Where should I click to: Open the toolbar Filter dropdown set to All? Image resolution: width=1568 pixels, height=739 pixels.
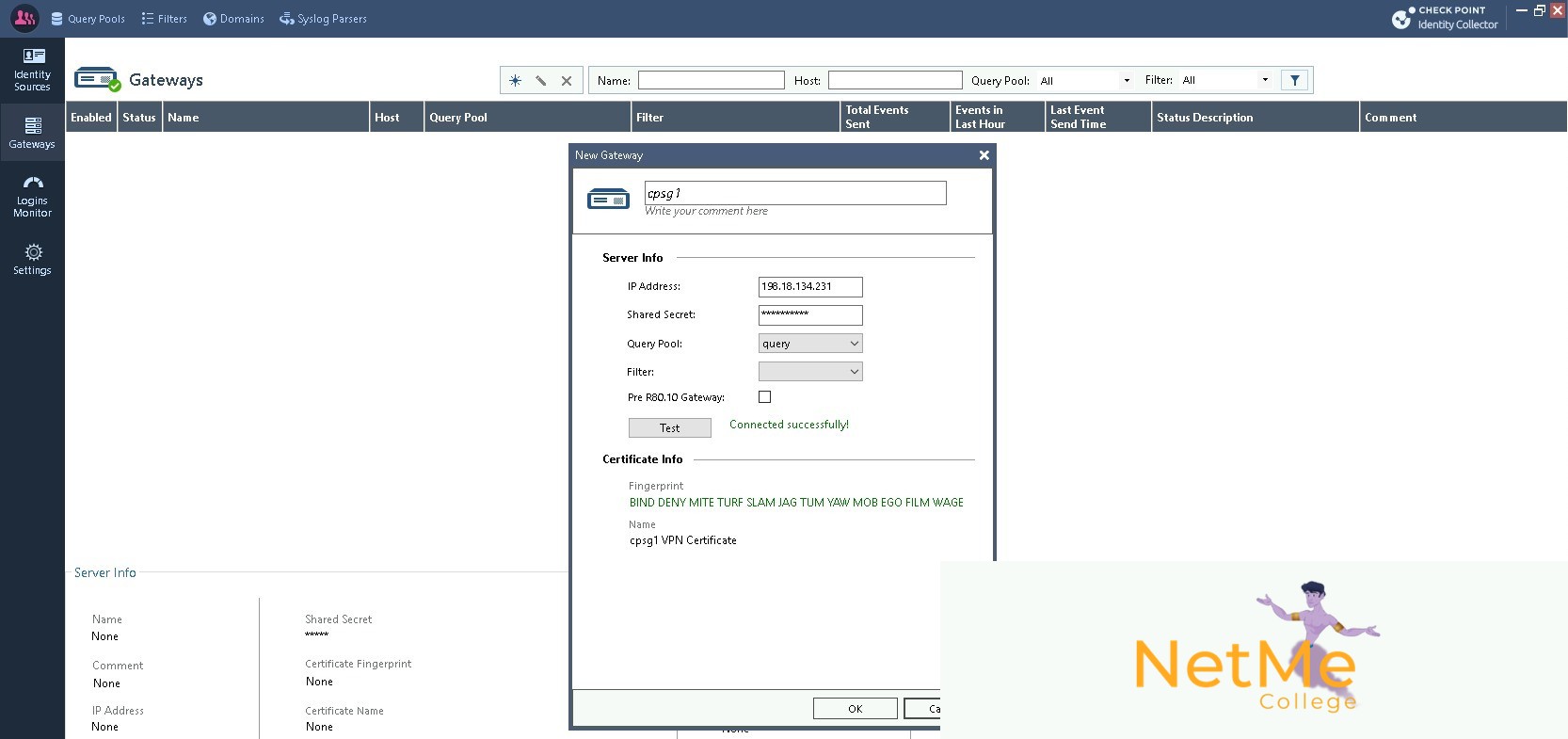point(1226,80)
